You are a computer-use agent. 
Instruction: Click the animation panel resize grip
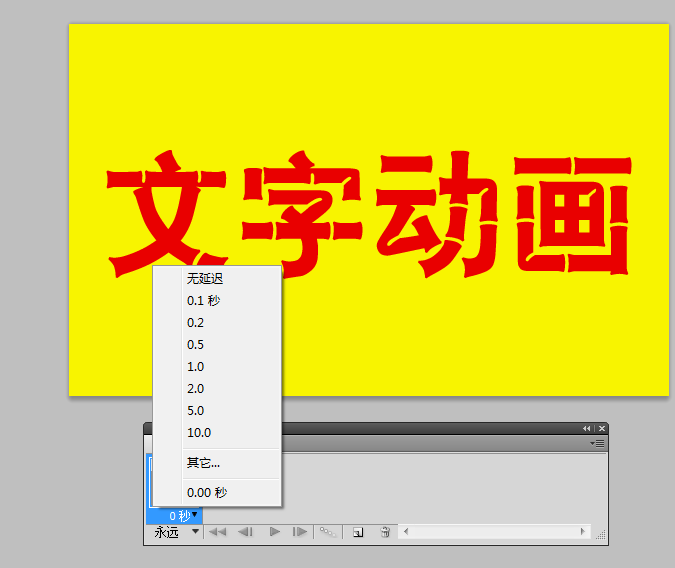pos(601,534)
